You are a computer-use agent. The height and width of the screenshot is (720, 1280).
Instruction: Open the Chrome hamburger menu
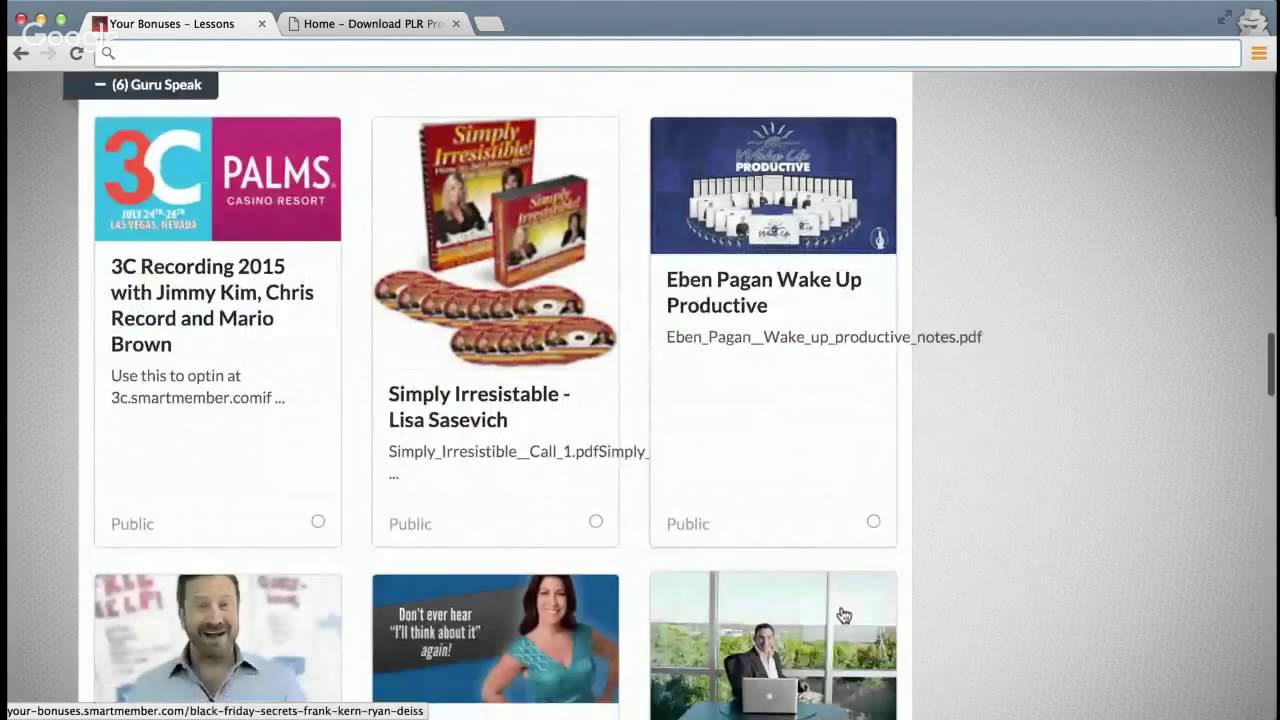coord(1259,53)
